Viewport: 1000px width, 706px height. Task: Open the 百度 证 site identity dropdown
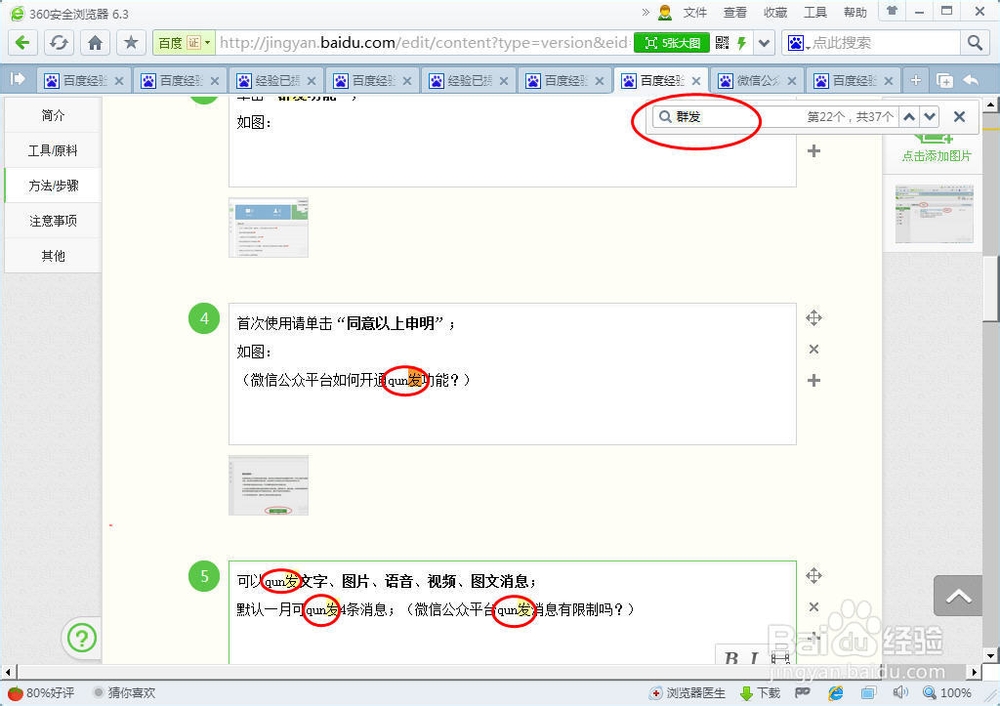click(184, 43)
